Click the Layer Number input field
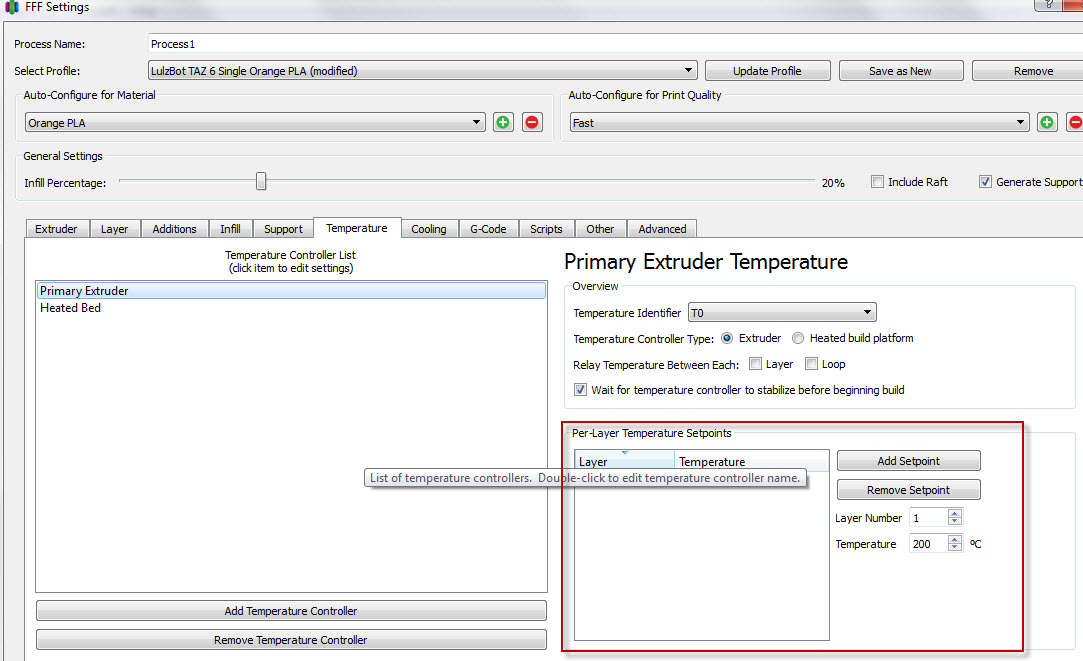The height and width of the screenshot is (661, 1083). pos(928,517)
